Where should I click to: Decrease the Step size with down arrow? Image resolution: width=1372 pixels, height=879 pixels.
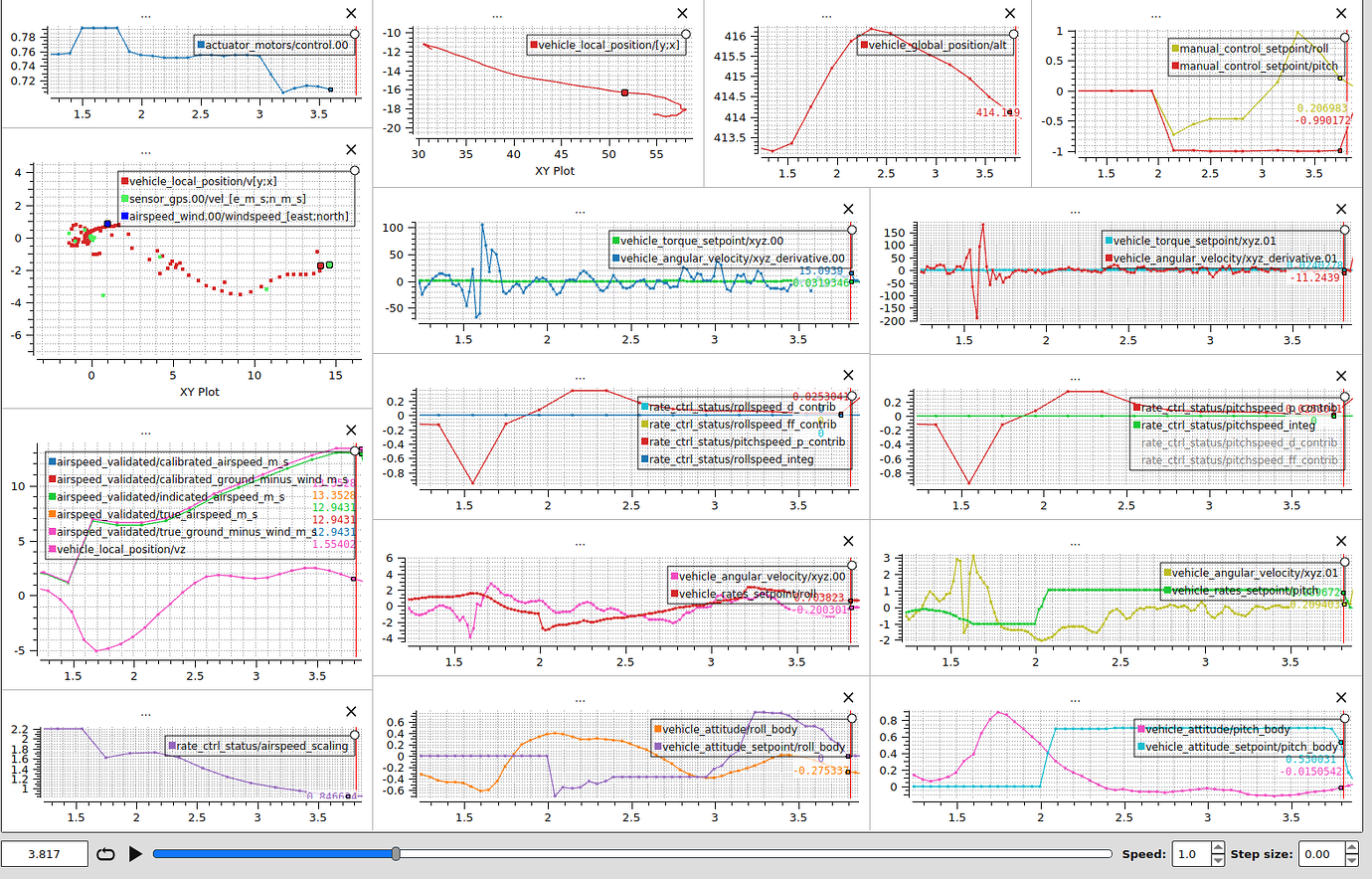tap(1351, 859)
